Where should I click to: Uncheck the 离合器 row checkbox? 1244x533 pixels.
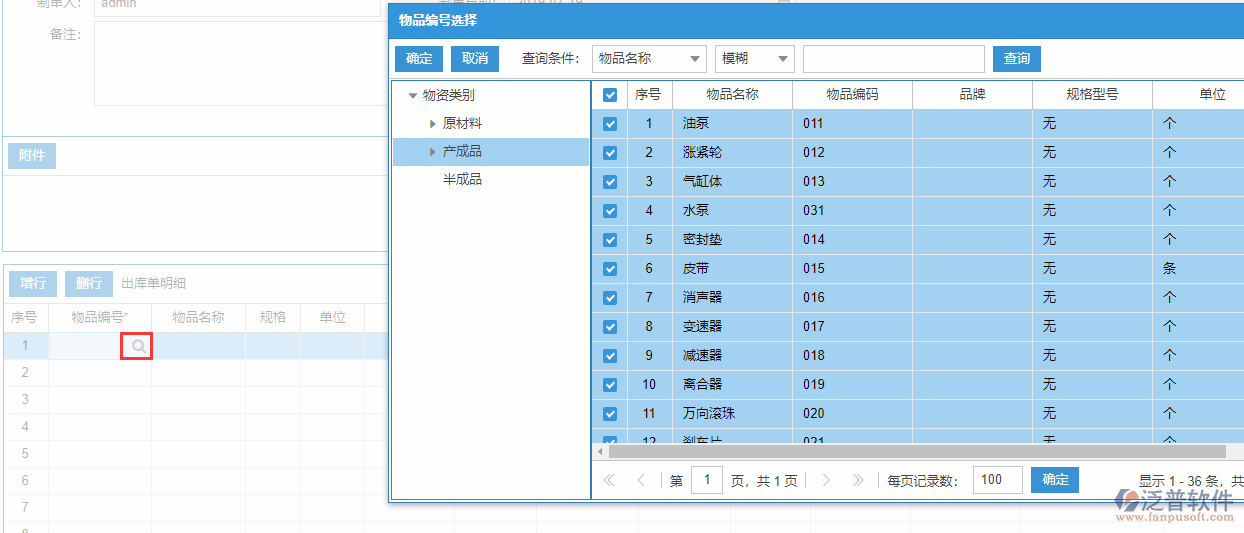(x=610, y=385)
